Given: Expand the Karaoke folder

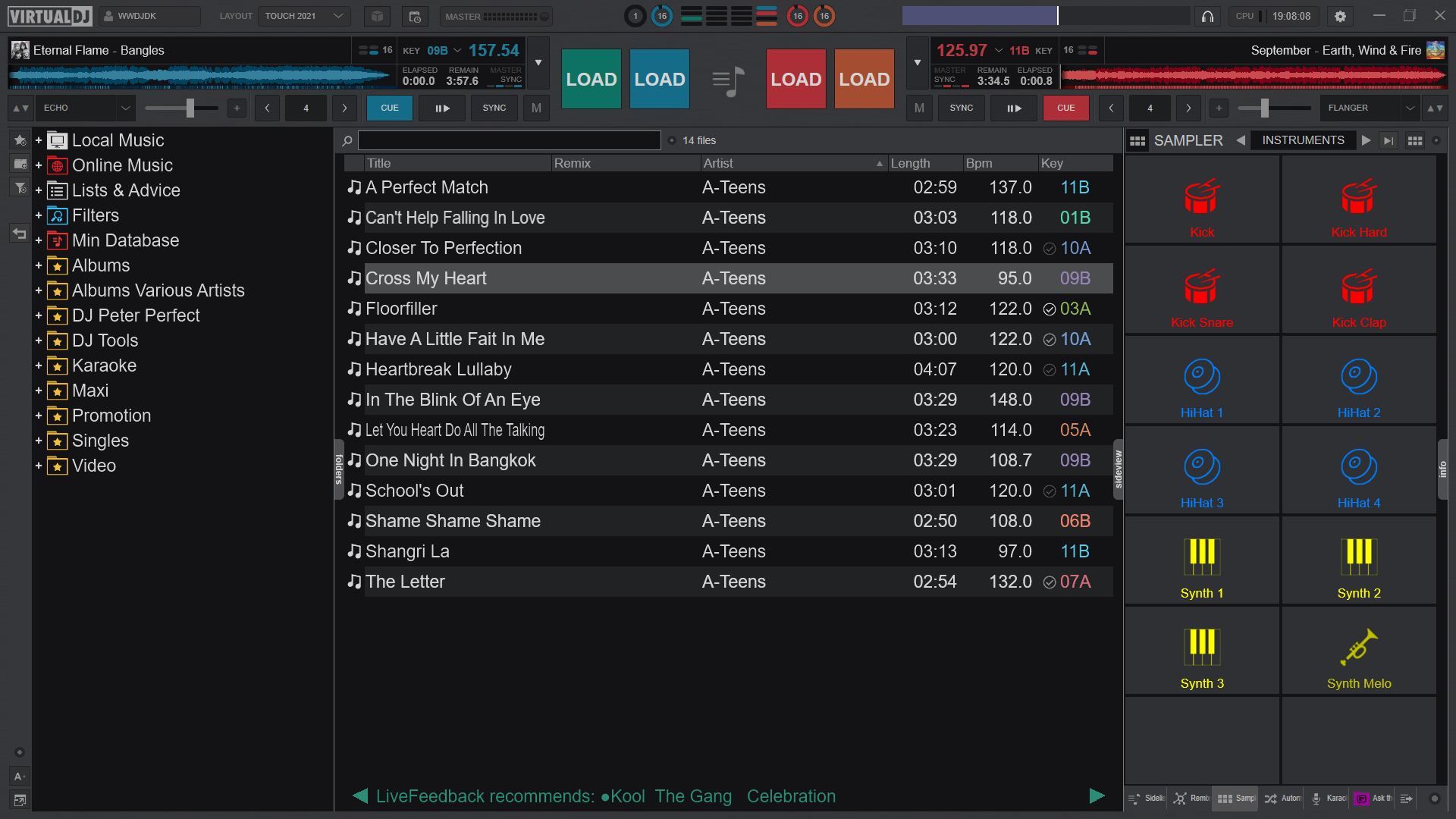Looking at the screenshot, I should pos(39,366).
